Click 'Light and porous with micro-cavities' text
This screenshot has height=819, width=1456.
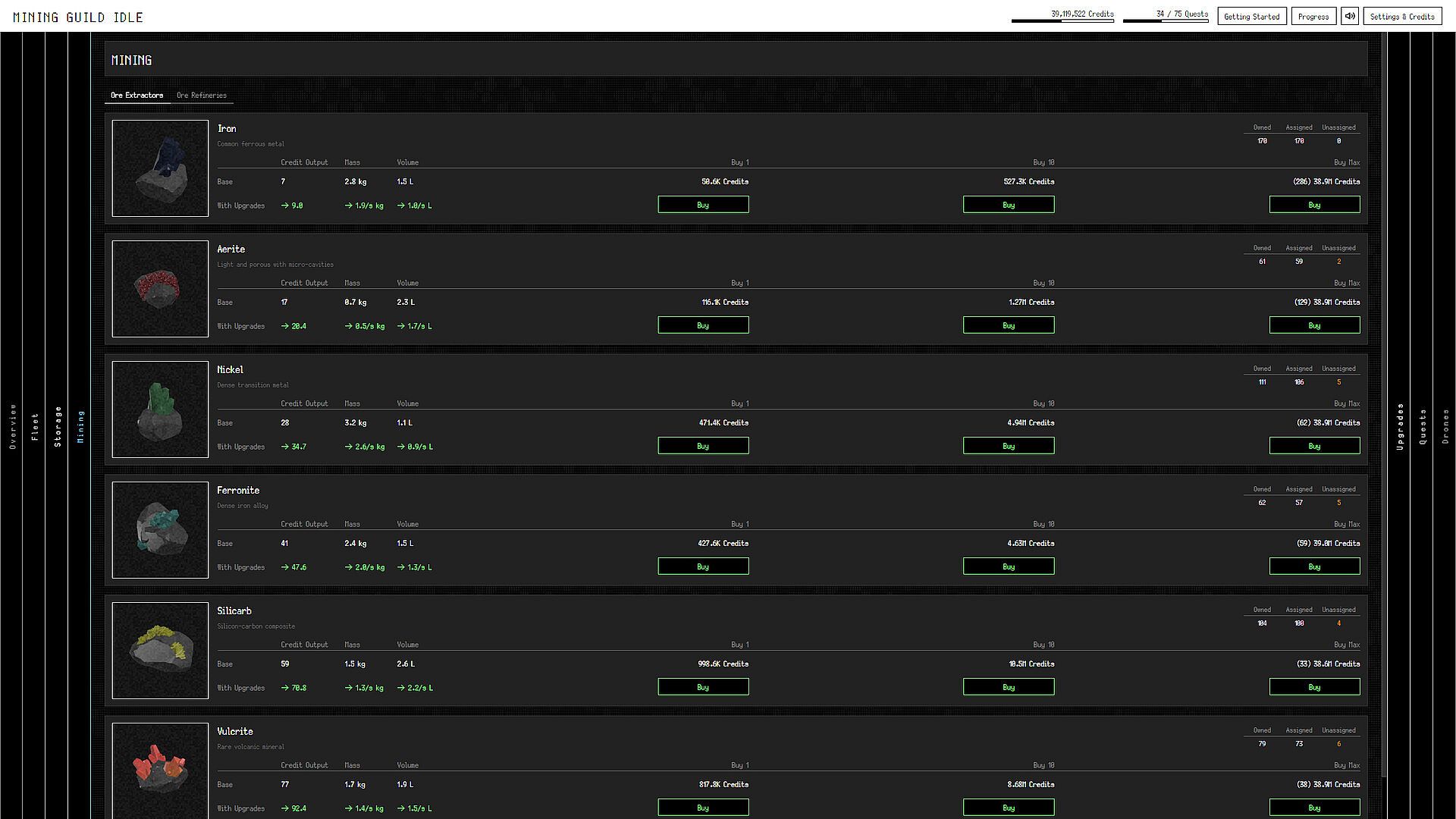point(275,265)
